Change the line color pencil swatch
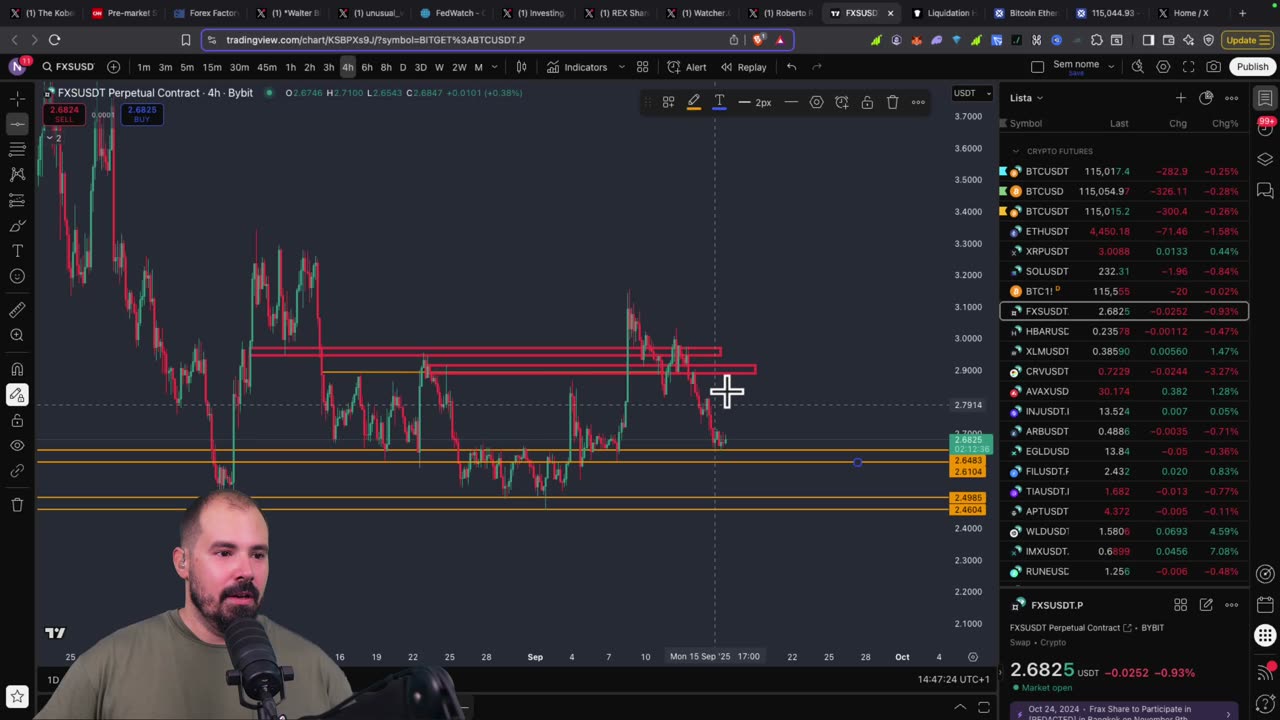 693,102
